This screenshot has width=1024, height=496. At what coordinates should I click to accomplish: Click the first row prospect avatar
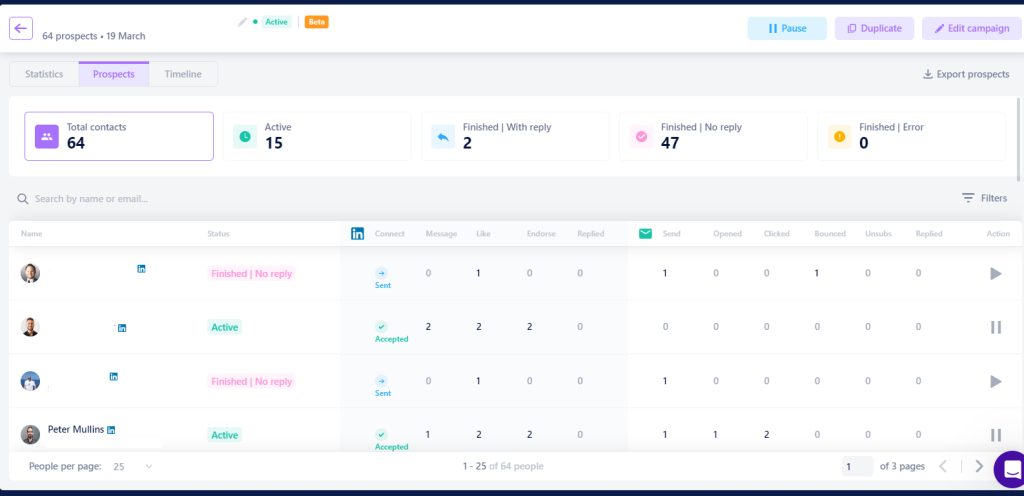pyautogui.click(x=30, y=273)
